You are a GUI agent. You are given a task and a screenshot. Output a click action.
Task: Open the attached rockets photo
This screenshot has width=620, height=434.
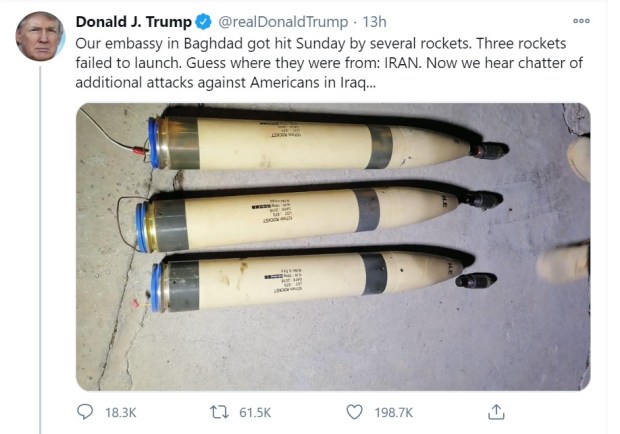[x=333, y=247]
